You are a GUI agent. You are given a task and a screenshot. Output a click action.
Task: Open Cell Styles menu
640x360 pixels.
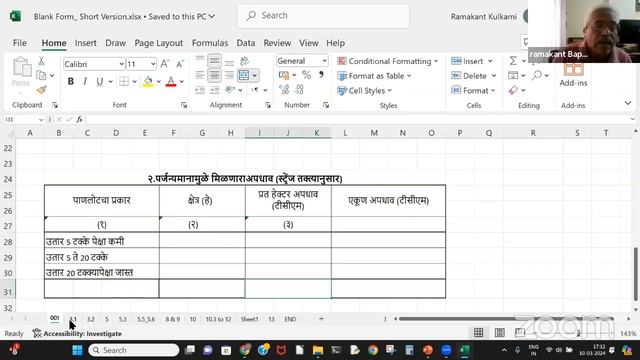pyautogui.click(x=364, y=91)
